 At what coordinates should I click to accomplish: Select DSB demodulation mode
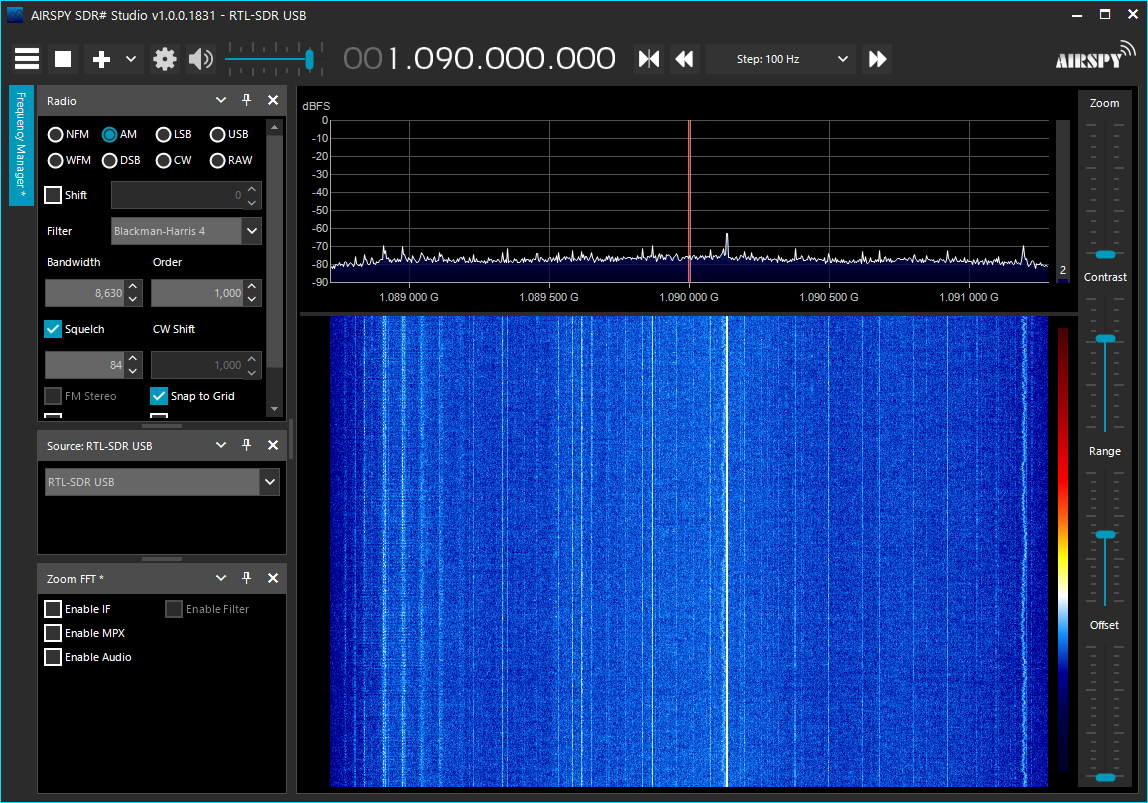pos(110,160)
